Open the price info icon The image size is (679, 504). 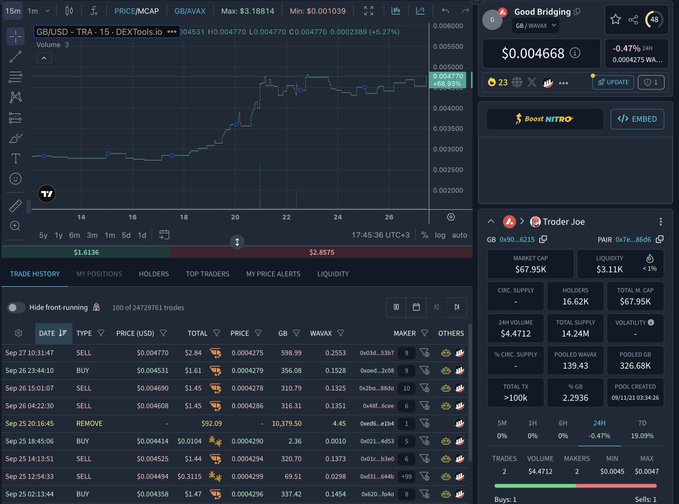575,53
